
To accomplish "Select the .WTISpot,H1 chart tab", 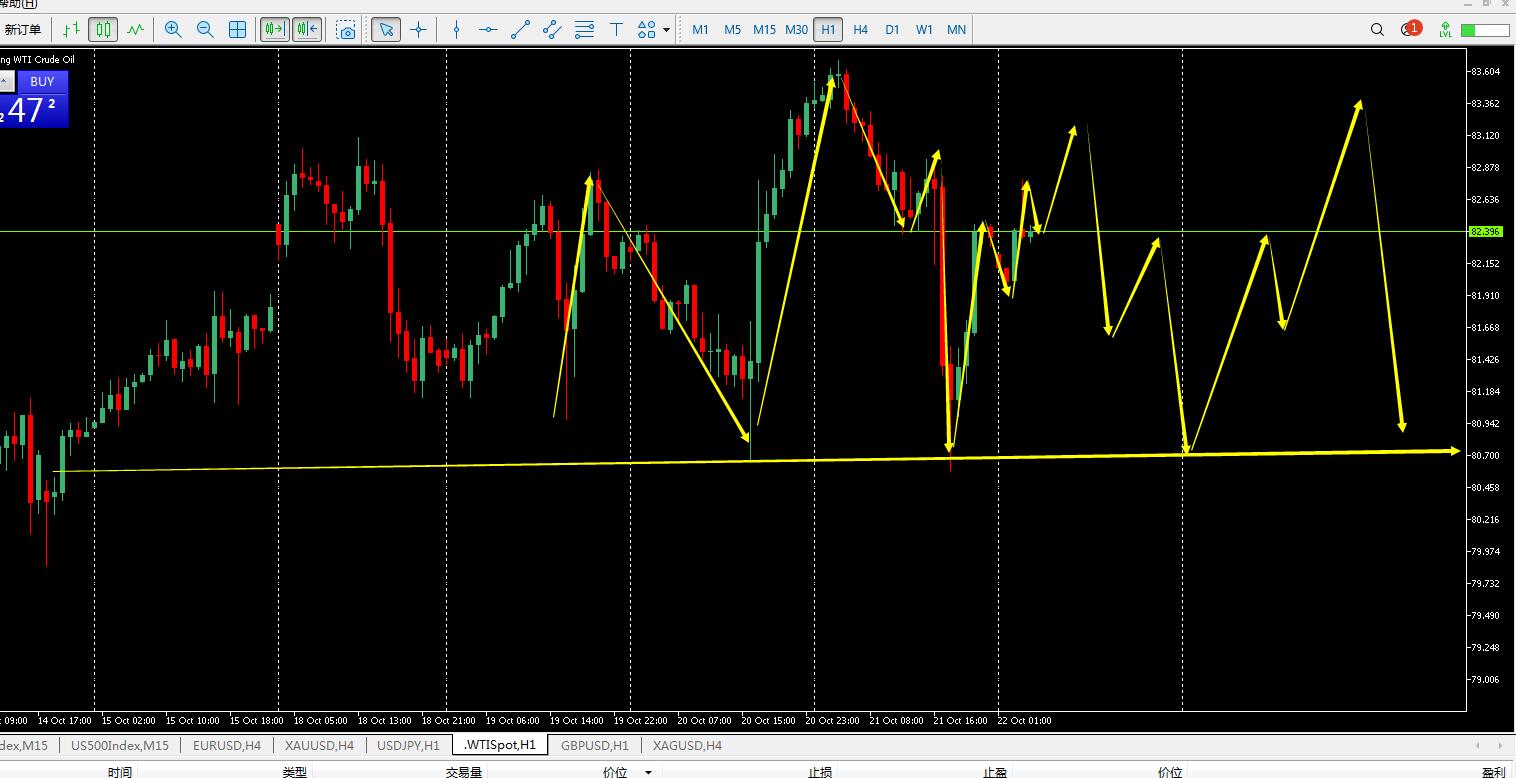I will pos(500,745).
